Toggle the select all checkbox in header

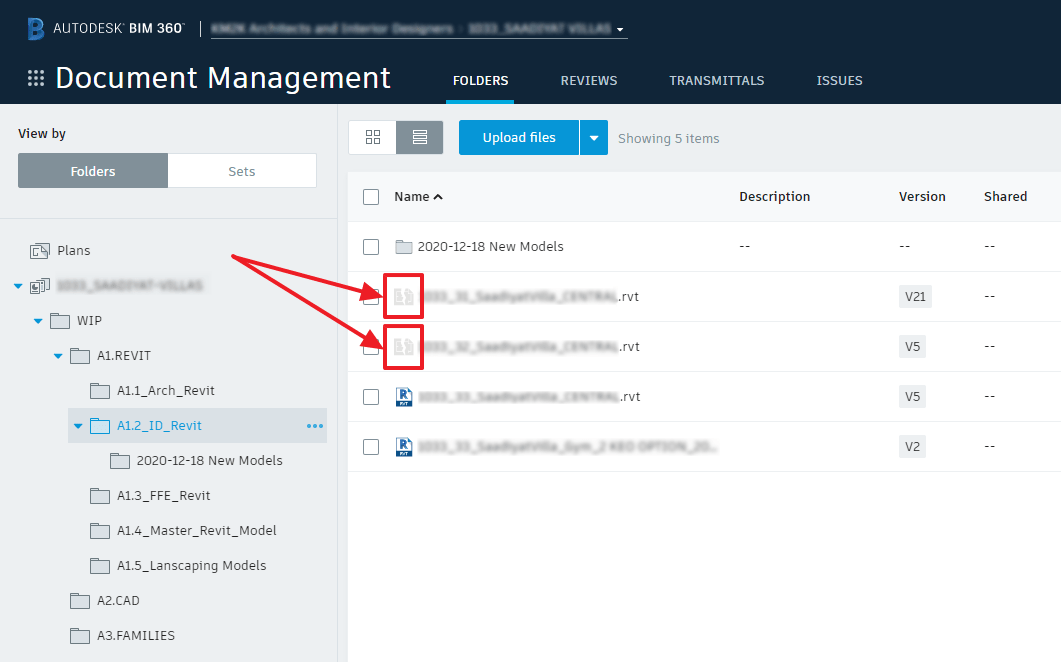click(371, 197)
